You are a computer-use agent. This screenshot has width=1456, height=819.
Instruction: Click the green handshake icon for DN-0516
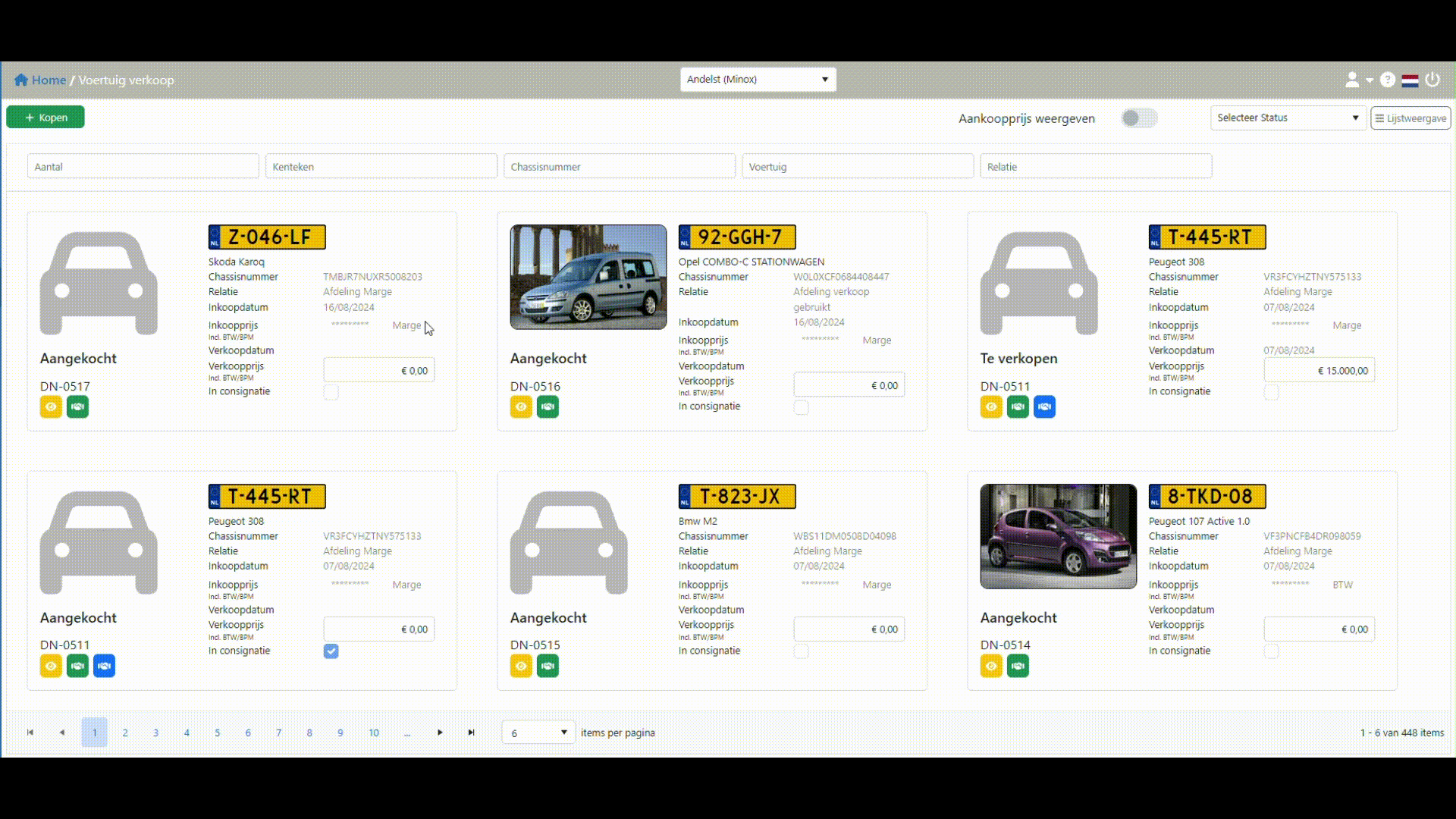(548, 407)
